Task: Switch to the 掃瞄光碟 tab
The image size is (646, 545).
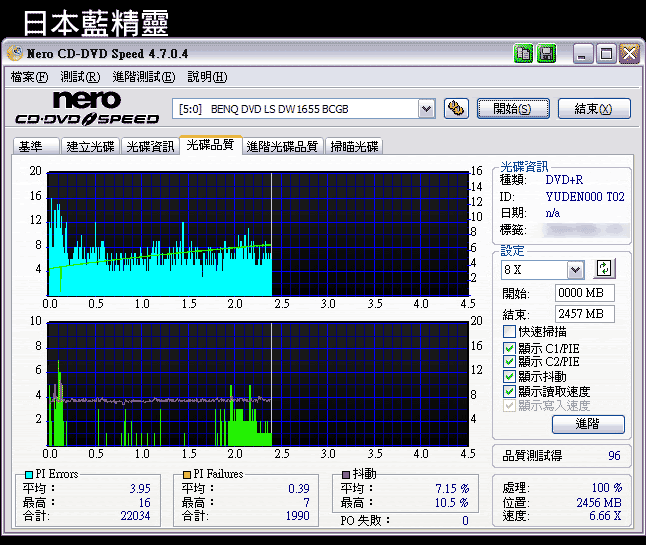Action: click(354, 146)
